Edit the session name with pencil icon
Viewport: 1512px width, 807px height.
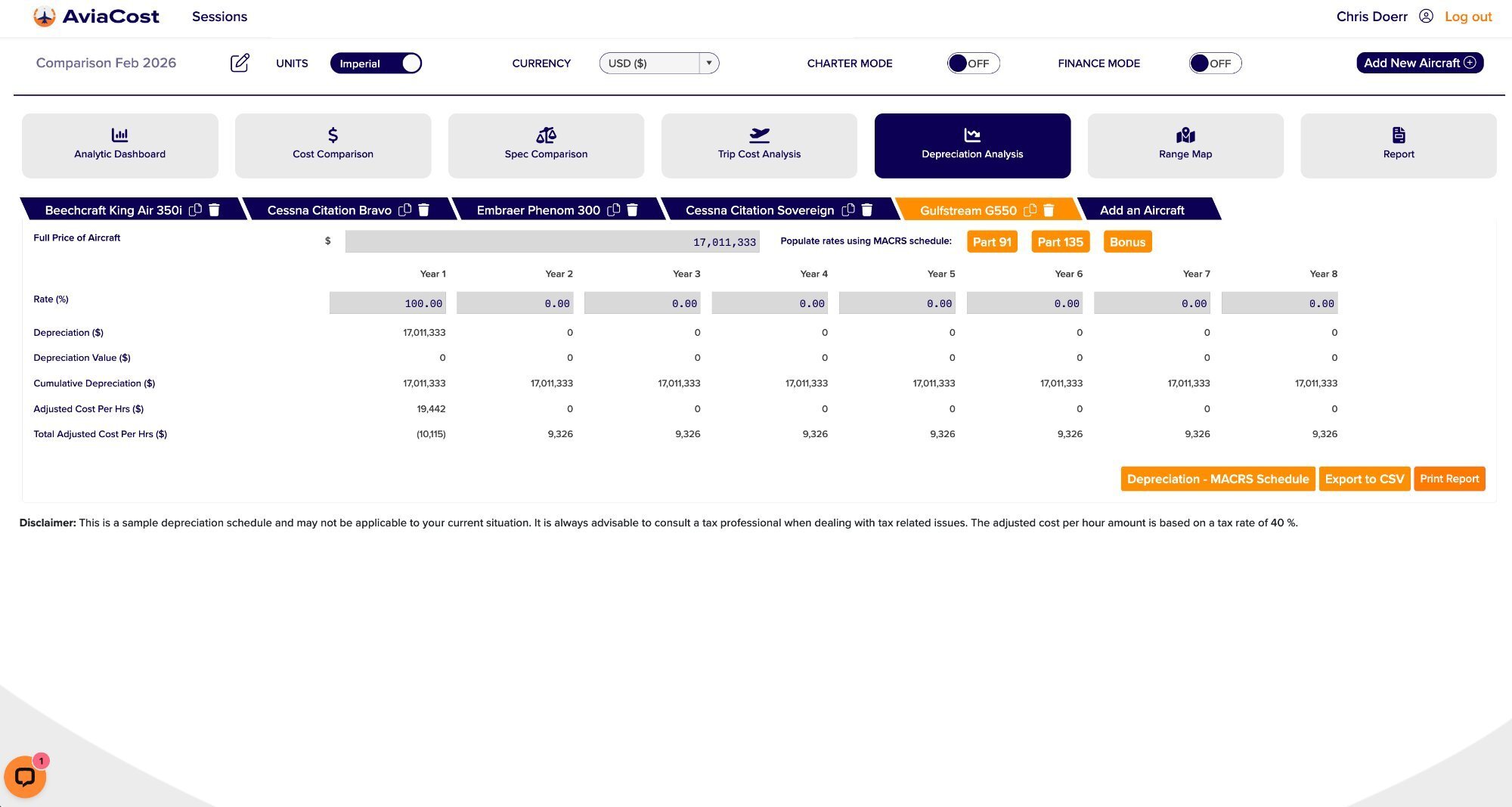tap(240, 63)
